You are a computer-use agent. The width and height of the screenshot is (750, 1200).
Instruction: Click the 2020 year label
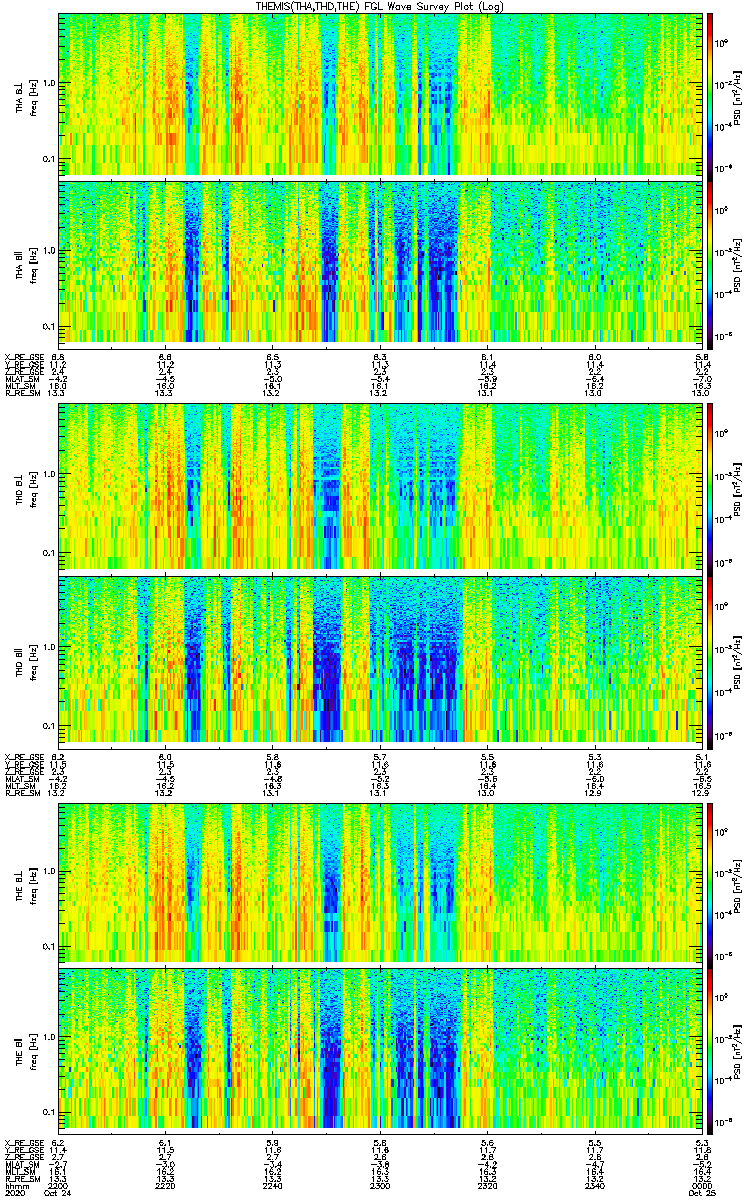click(x=13, y=1195)
